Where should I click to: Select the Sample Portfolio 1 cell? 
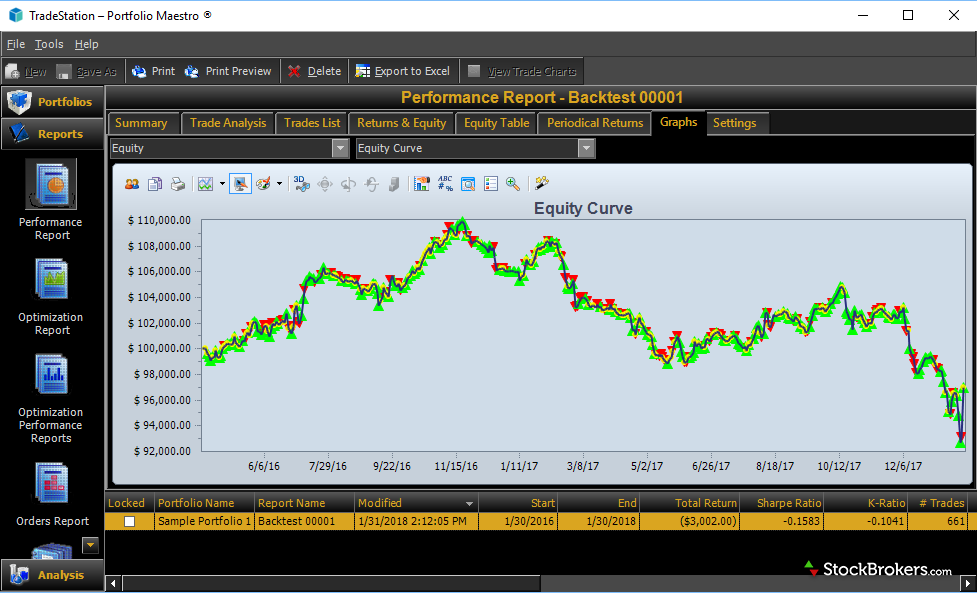pyautogui.click(x=204, y=521)
